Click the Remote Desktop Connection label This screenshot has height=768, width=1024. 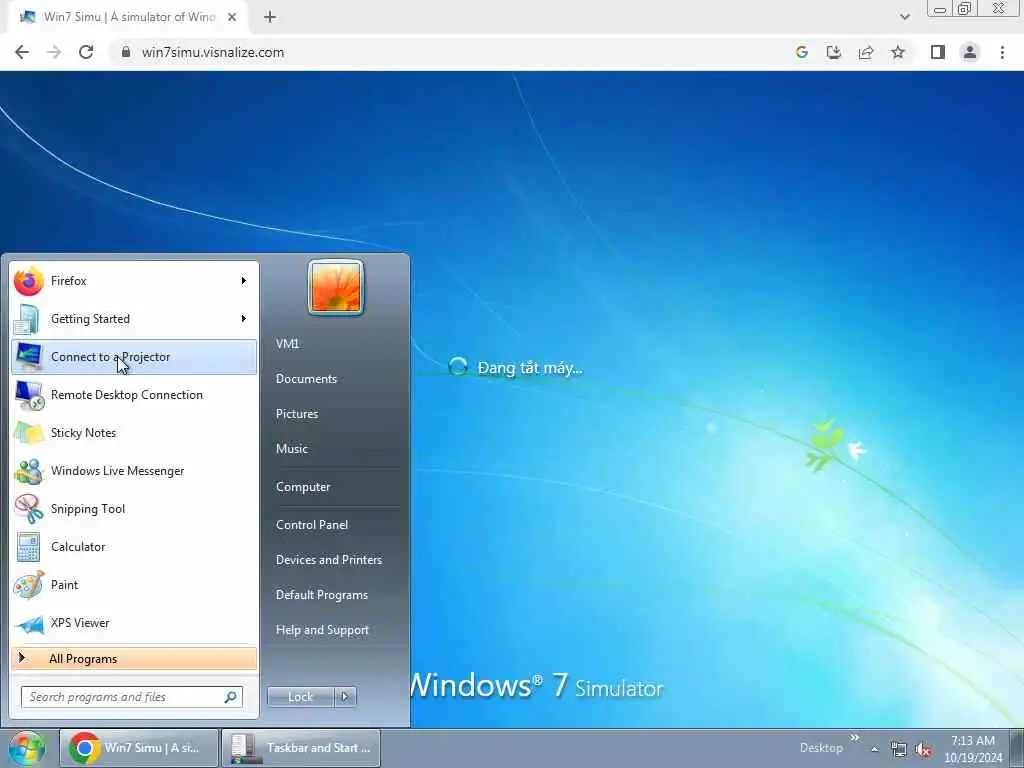click(x=127, y=395)
